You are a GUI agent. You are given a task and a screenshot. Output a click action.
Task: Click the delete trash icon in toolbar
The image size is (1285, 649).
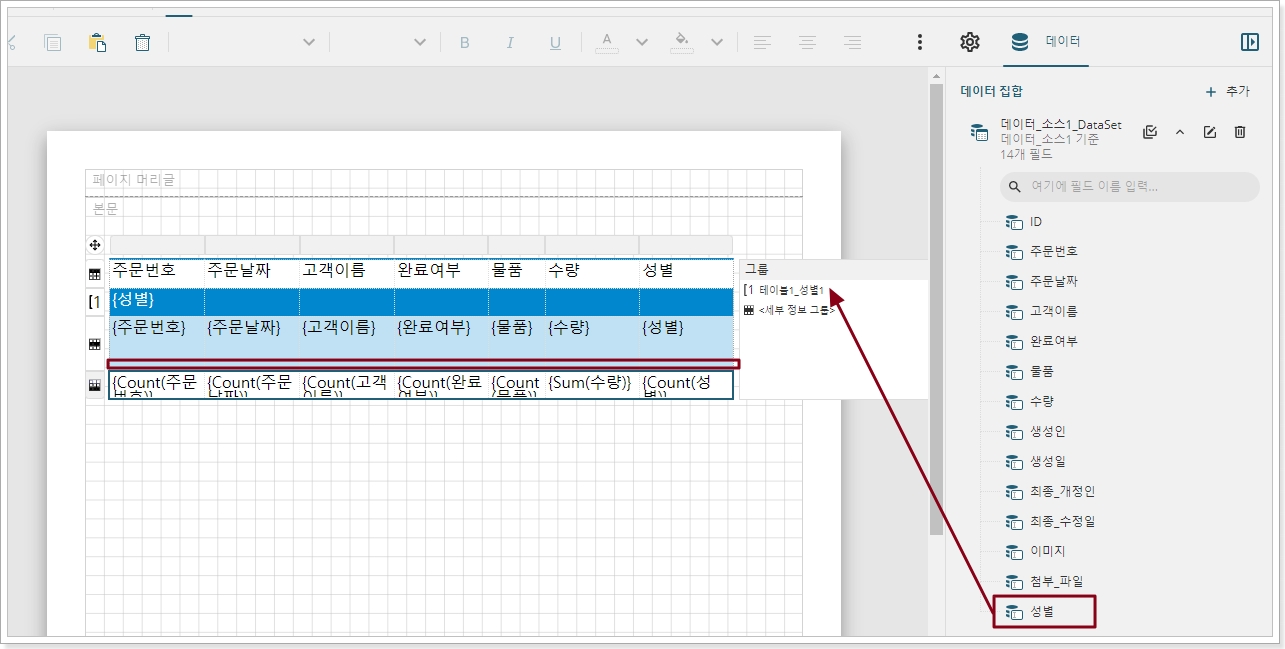pos(142,42)
